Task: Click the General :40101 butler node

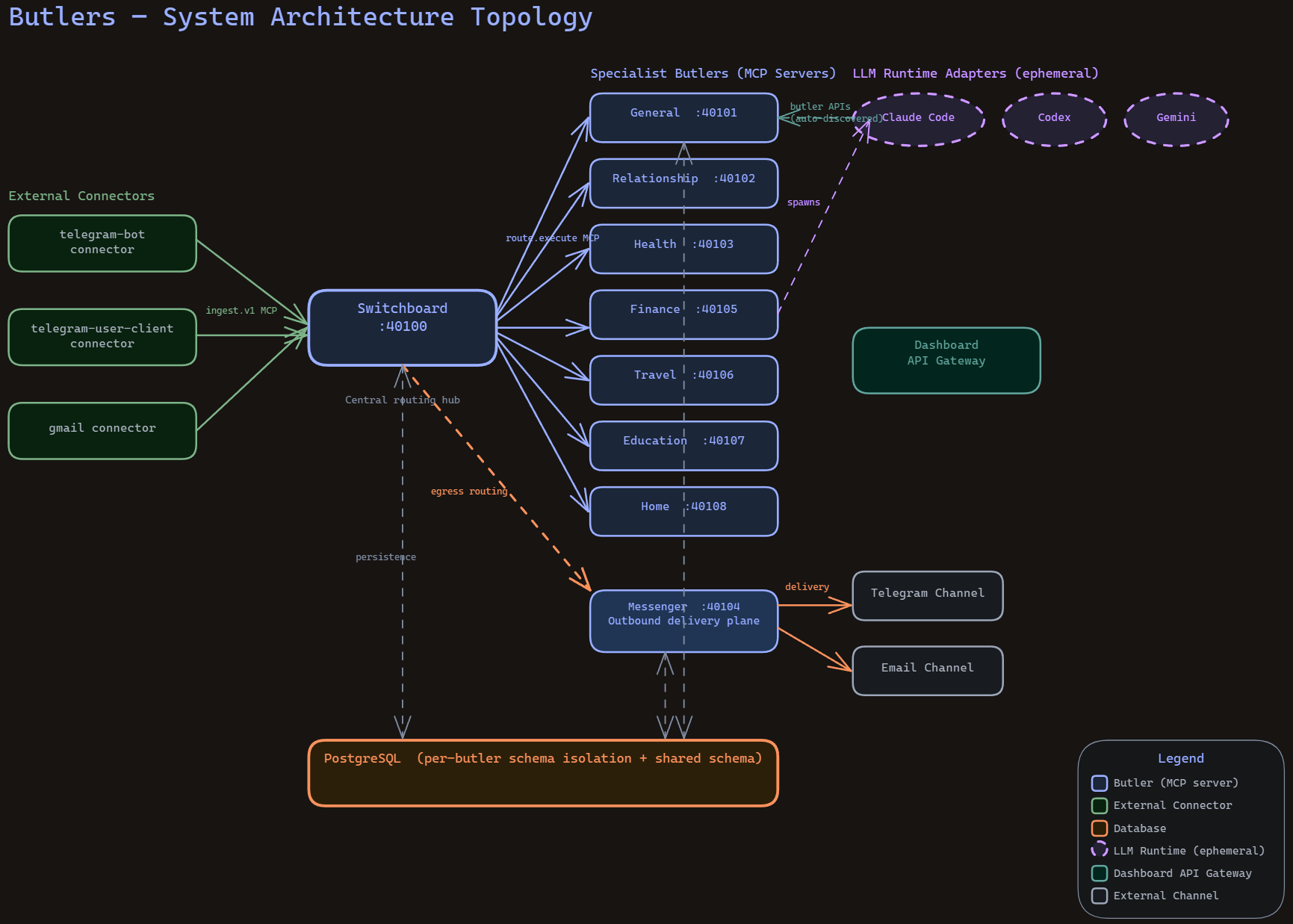Action: pos(683,117)
